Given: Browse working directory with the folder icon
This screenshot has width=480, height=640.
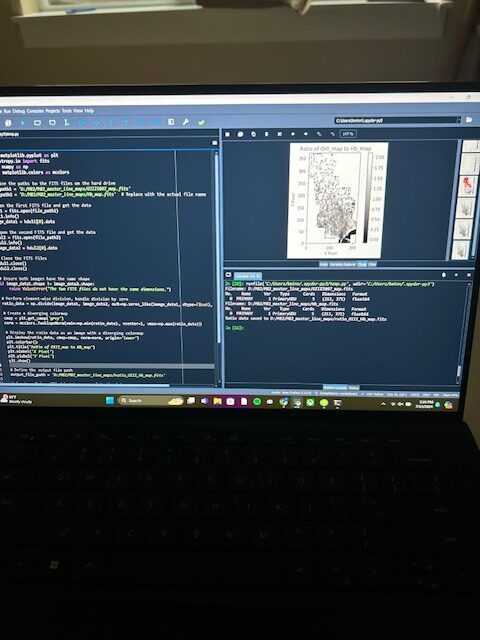Looking at the screenshot, I should pos(469,120).
